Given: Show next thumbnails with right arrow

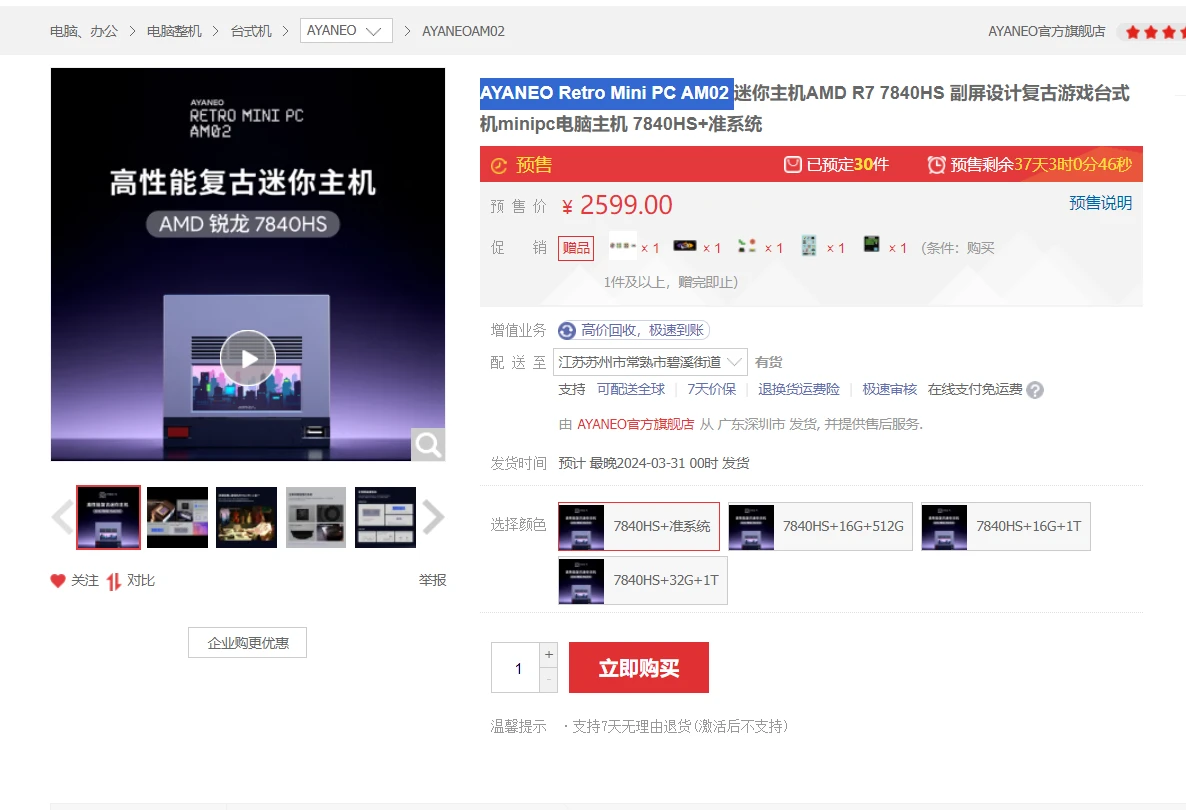Looking at the screenshot, I should [x=433, y=517].
